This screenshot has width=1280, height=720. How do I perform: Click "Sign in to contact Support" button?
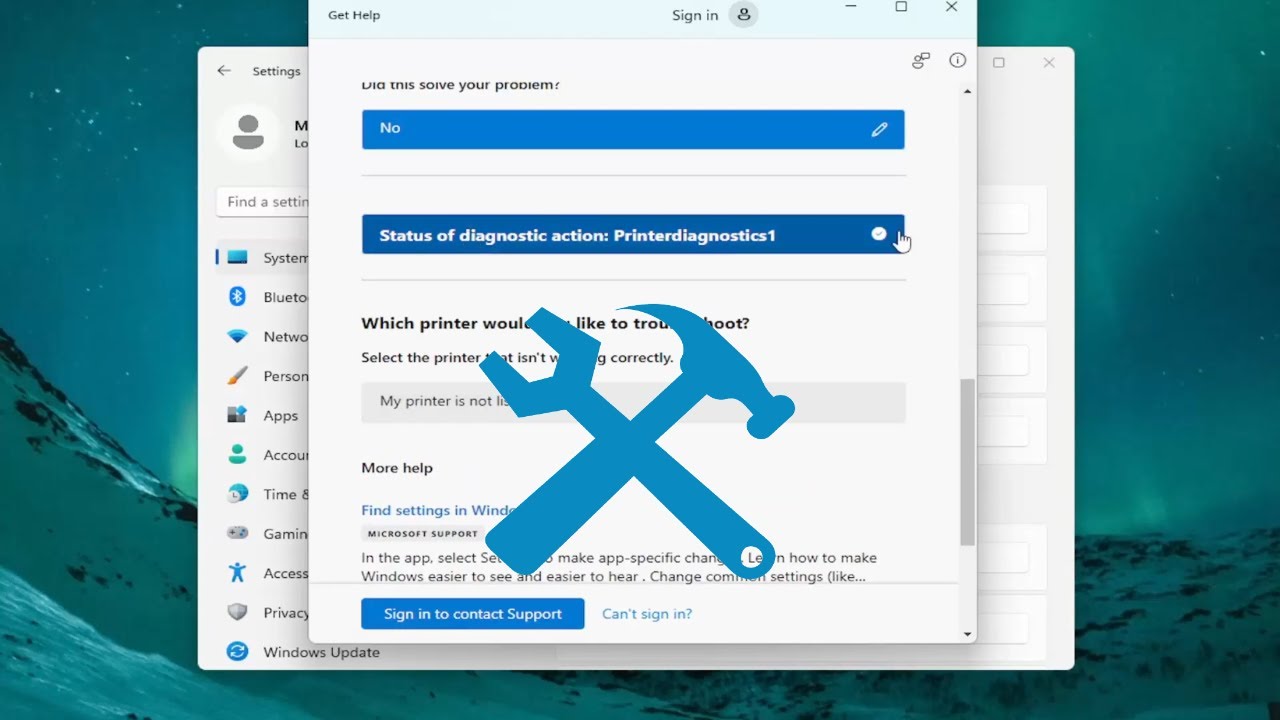473,614
